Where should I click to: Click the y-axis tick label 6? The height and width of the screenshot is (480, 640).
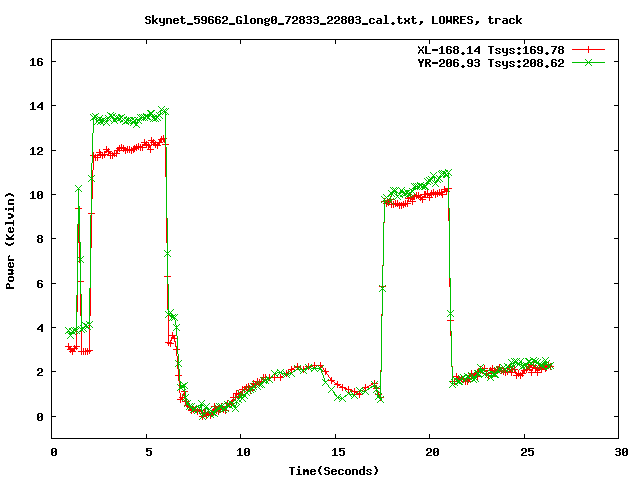(40, 284)
